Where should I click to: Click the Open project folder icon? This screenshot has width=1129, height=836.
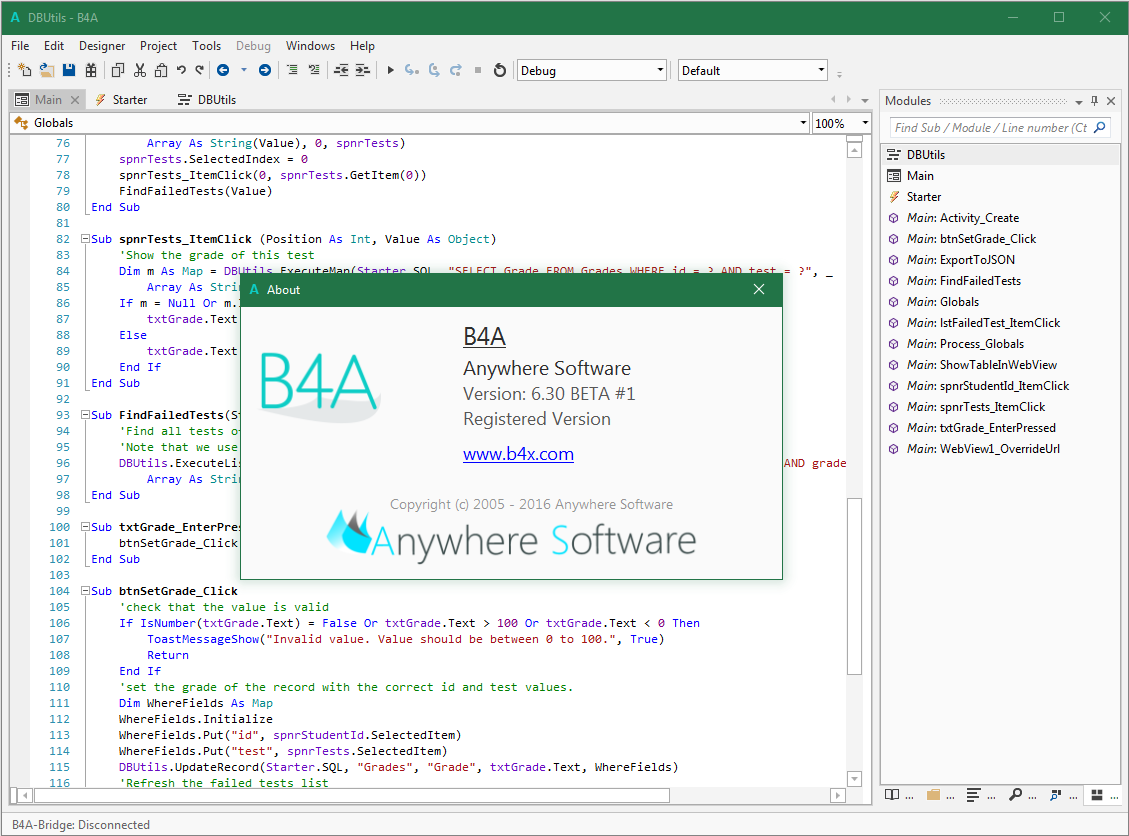click(x=47, y=70)
